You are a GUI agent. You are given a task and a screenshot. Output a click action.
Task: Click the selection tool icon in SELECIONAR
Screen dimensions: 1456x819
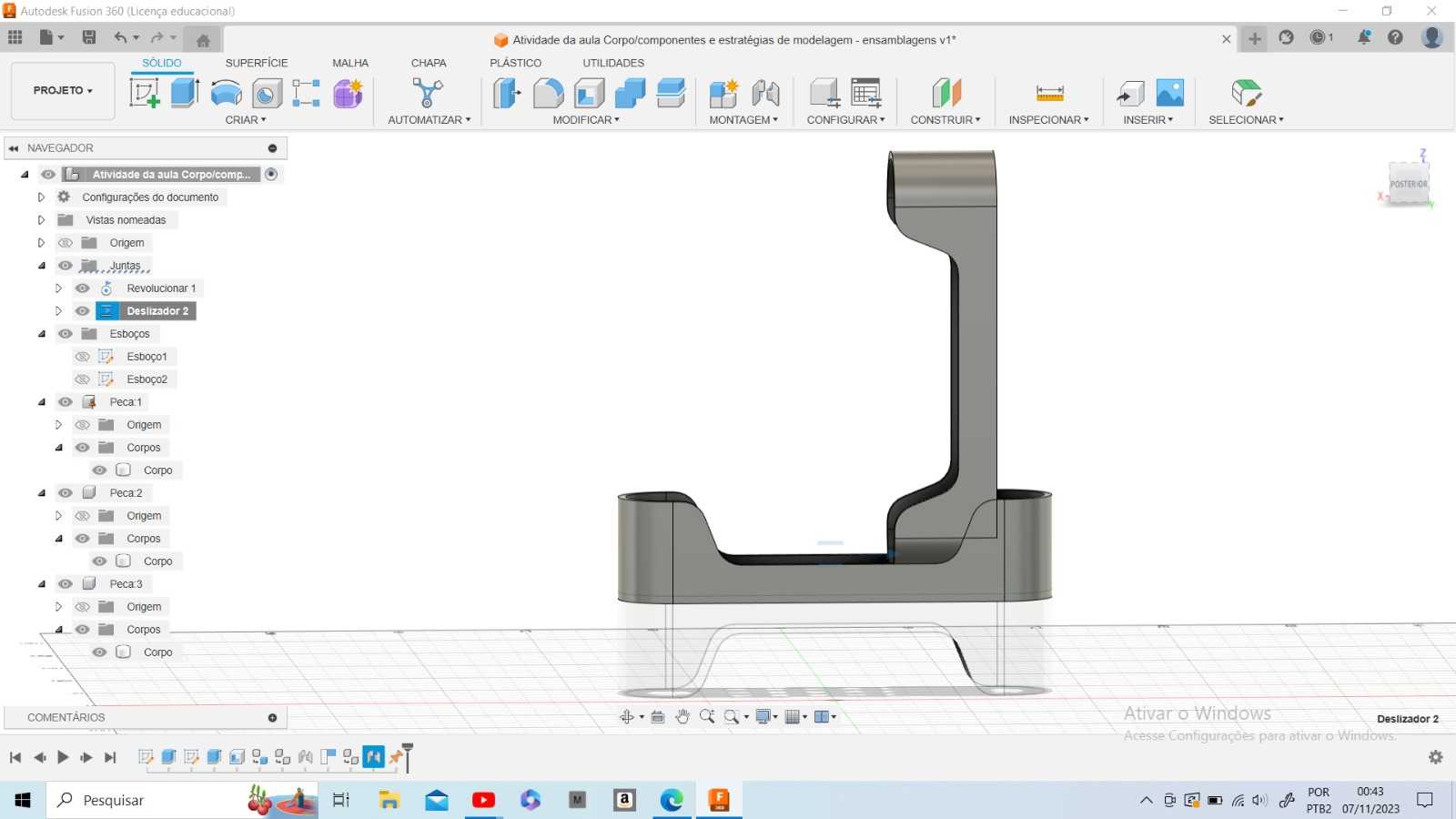tap(1246, 93)
